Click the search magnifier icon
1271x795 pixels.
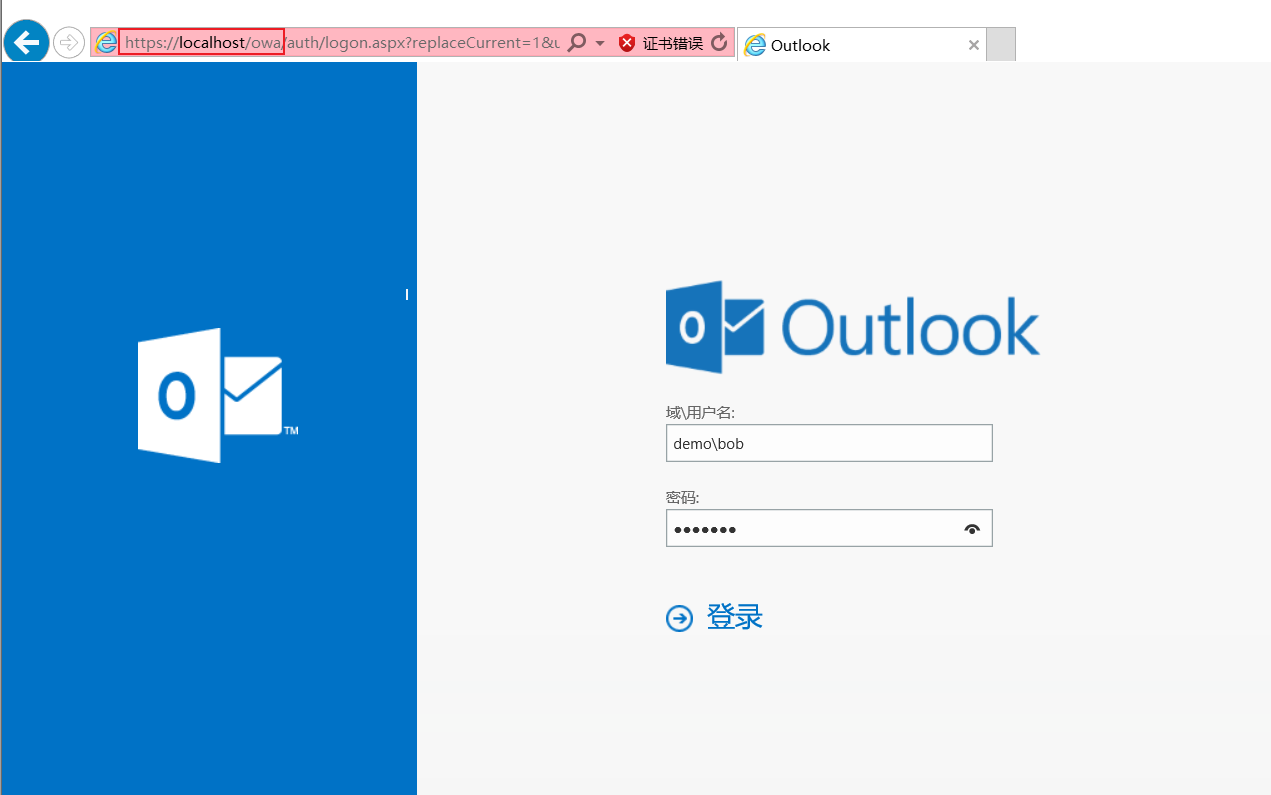(x=578, y=42)
